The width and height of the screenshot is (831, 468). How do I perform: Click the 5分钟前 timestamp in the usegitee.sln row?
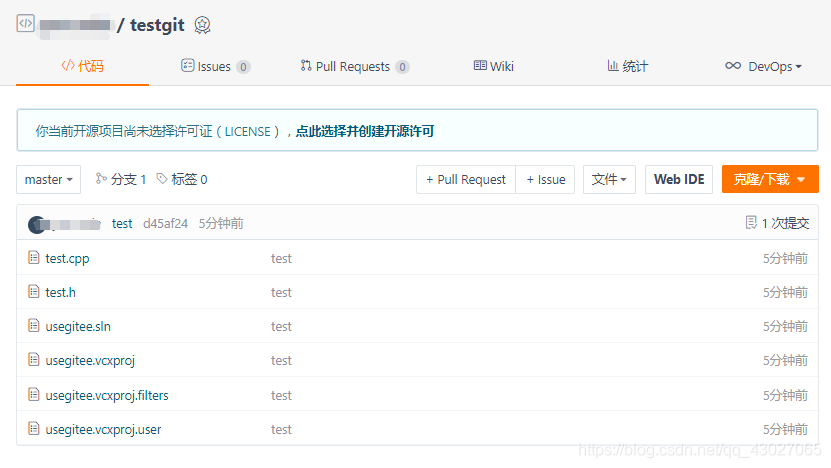point(785,326)
